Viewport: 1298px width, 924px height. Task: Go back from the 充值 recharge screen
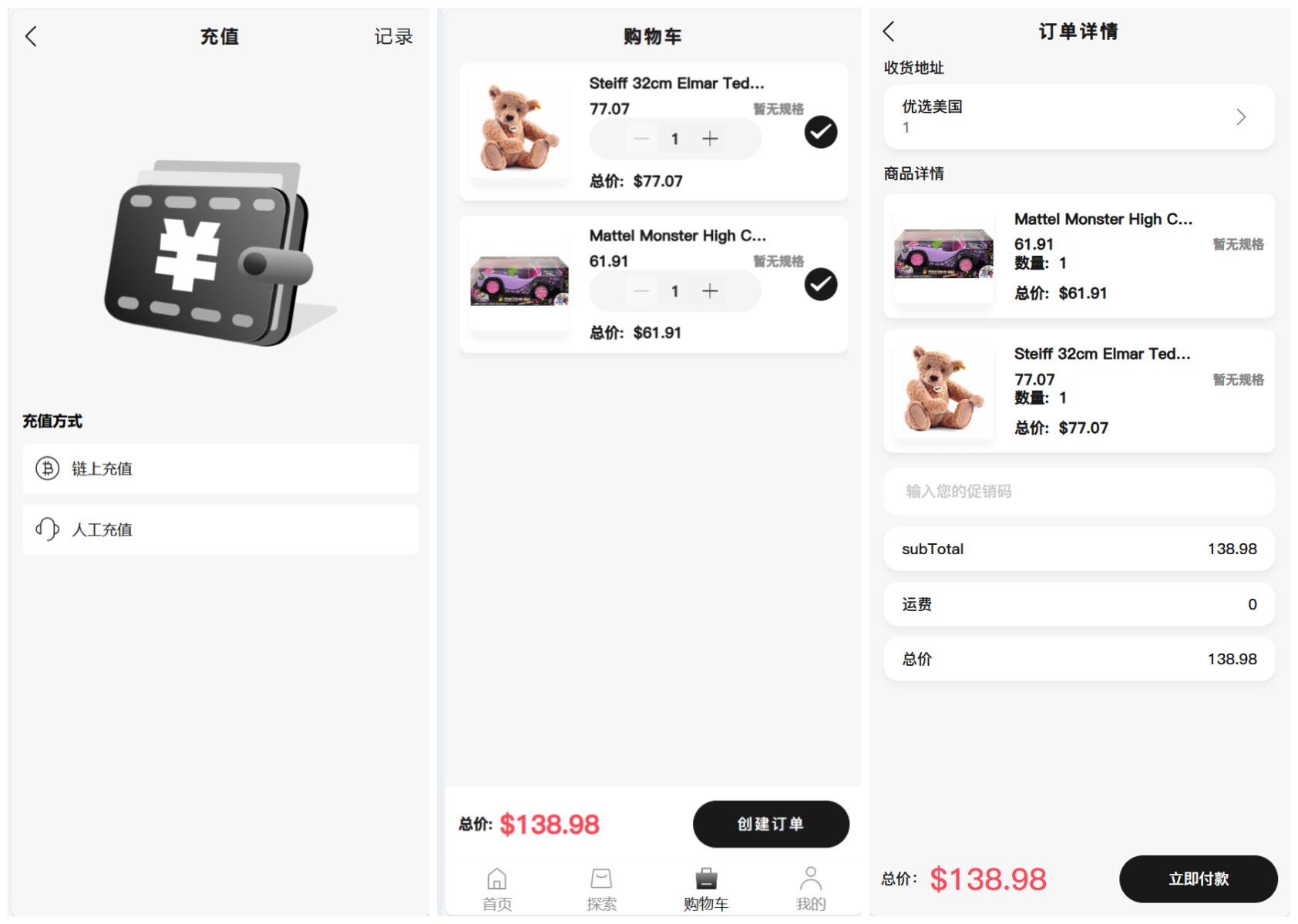point(31,36)
